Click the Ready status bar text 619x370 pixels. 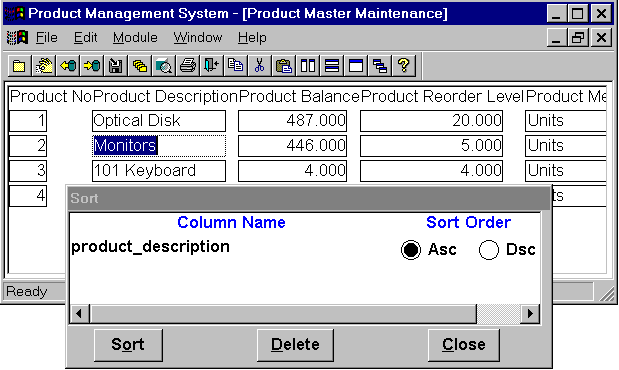[x=26, y=291]
